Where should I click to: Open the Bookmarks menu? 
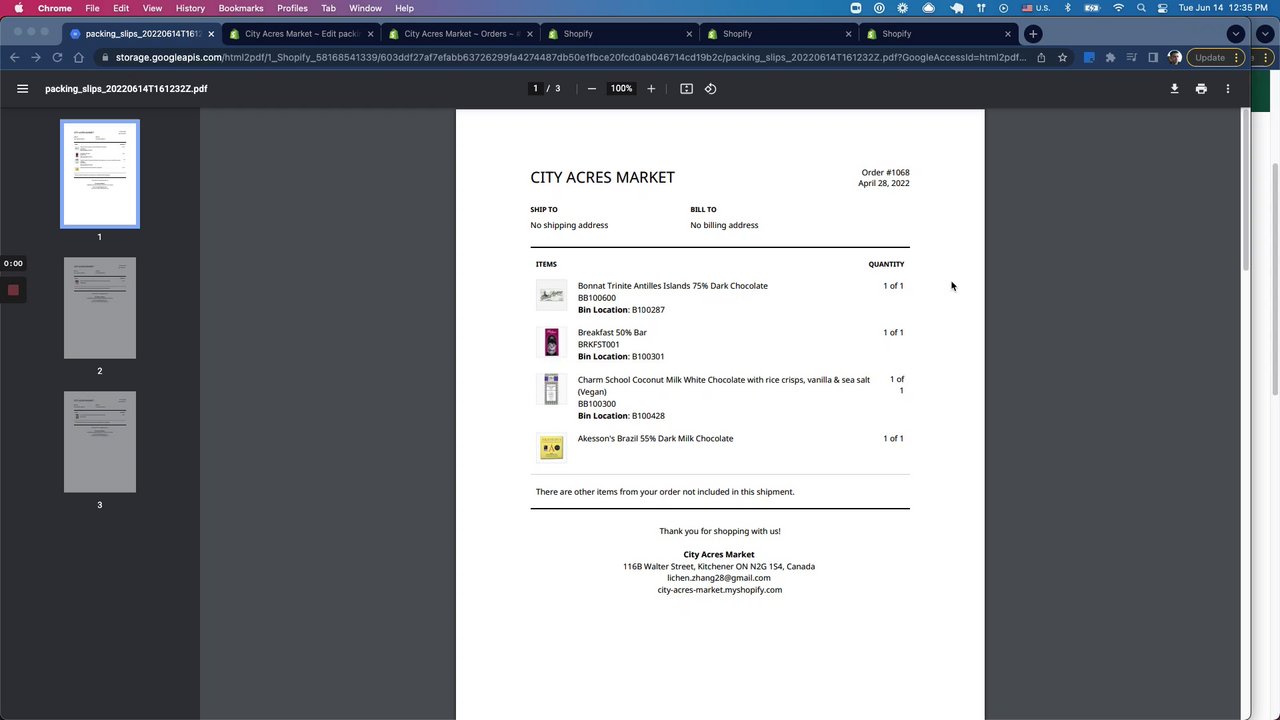(241, 8)
